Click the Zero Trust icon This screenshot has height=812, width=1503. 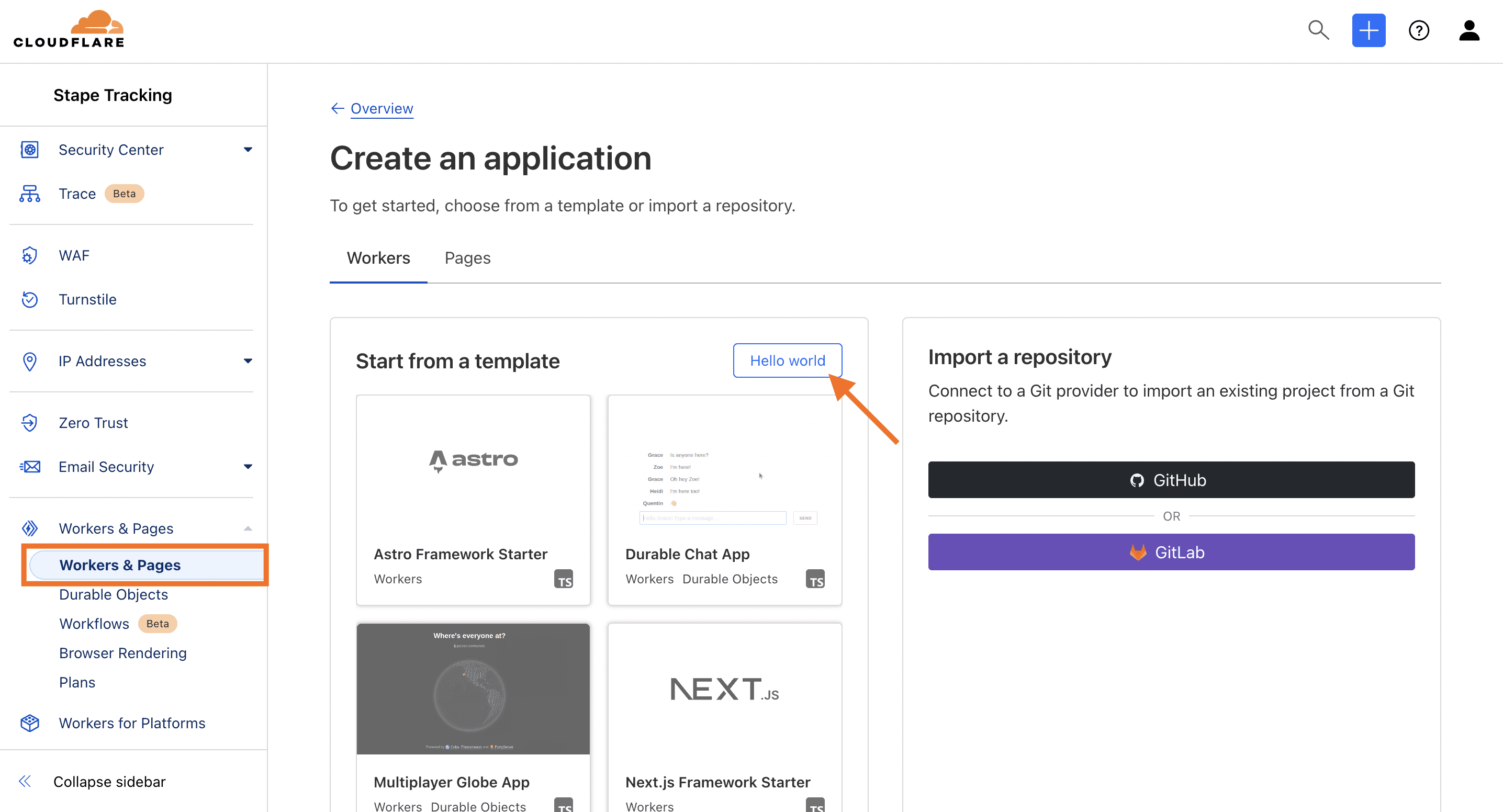tap(30, 422)
